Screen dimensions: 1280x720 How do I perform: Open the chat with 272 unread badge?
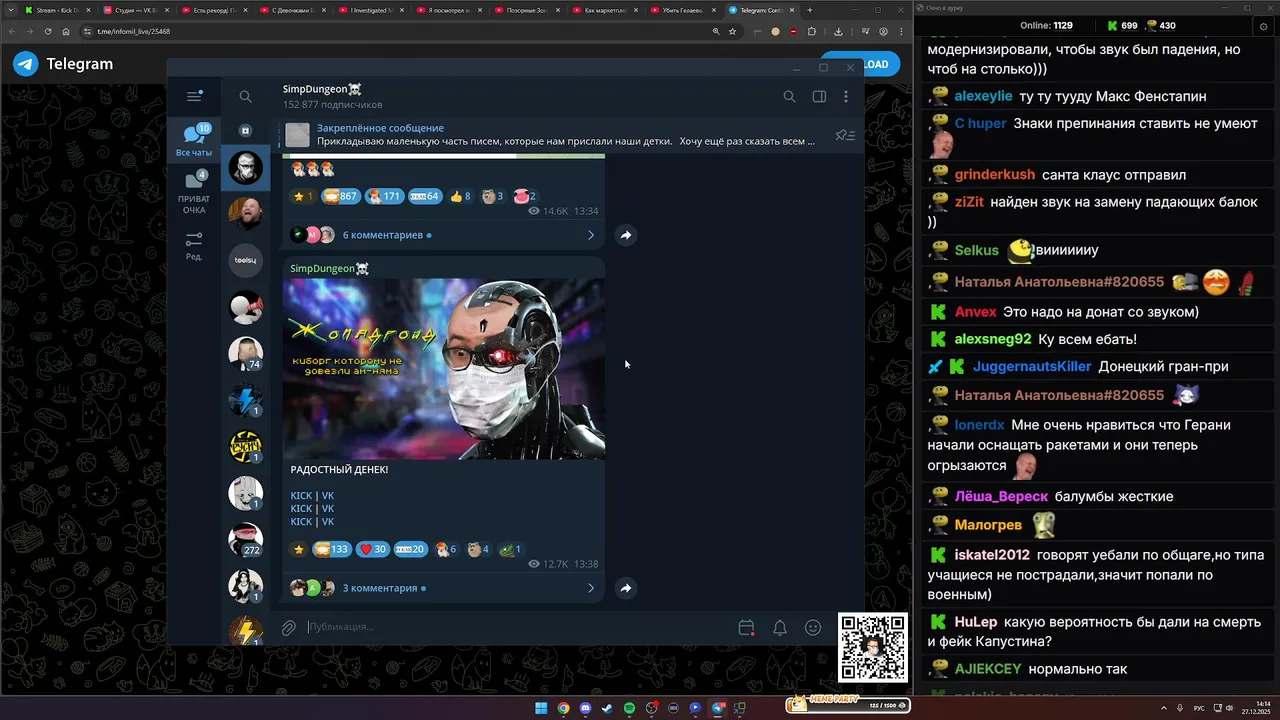pyautogui.click(x=245, y=539)
